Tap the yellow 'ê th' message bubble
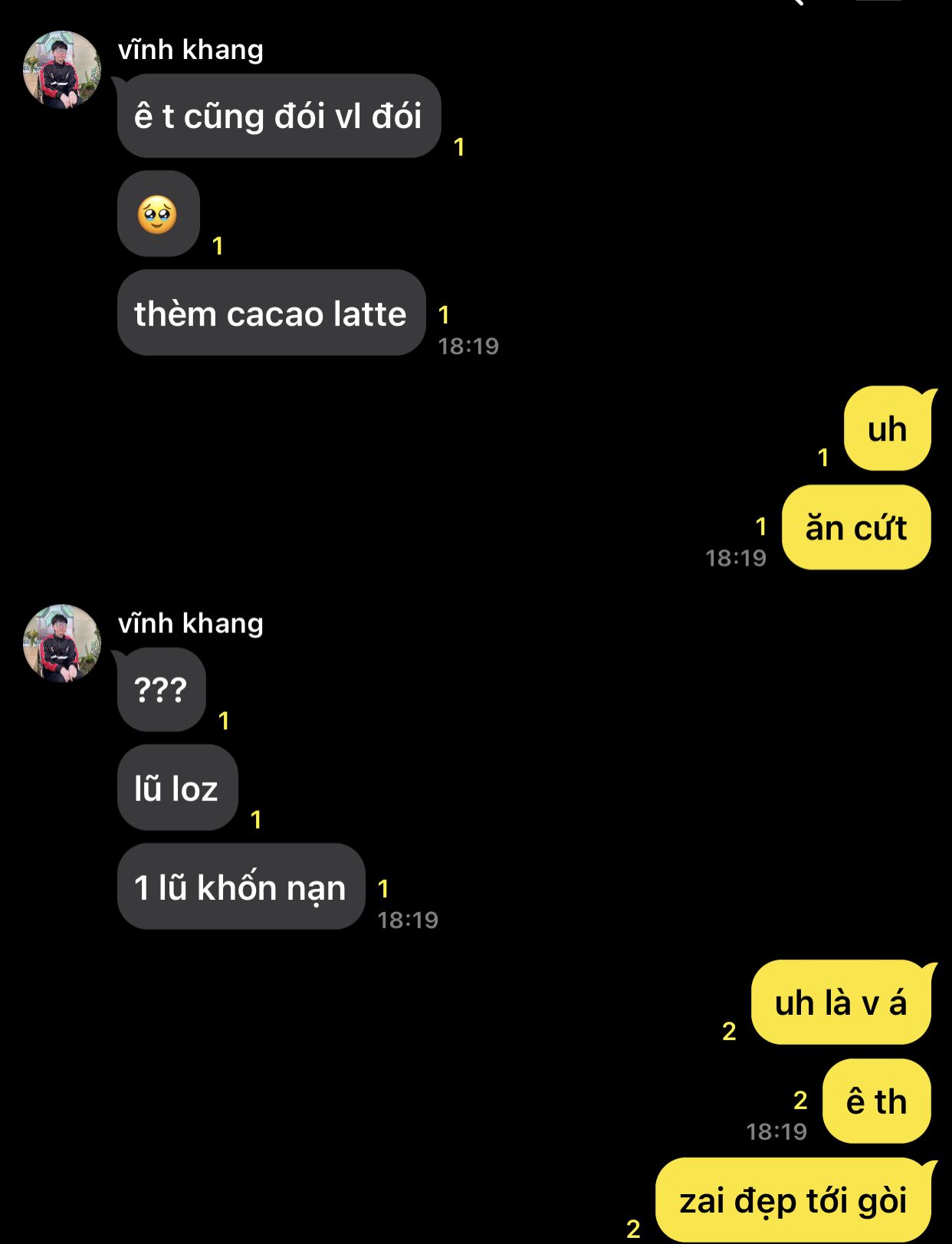 click(x=877, y=1101)
